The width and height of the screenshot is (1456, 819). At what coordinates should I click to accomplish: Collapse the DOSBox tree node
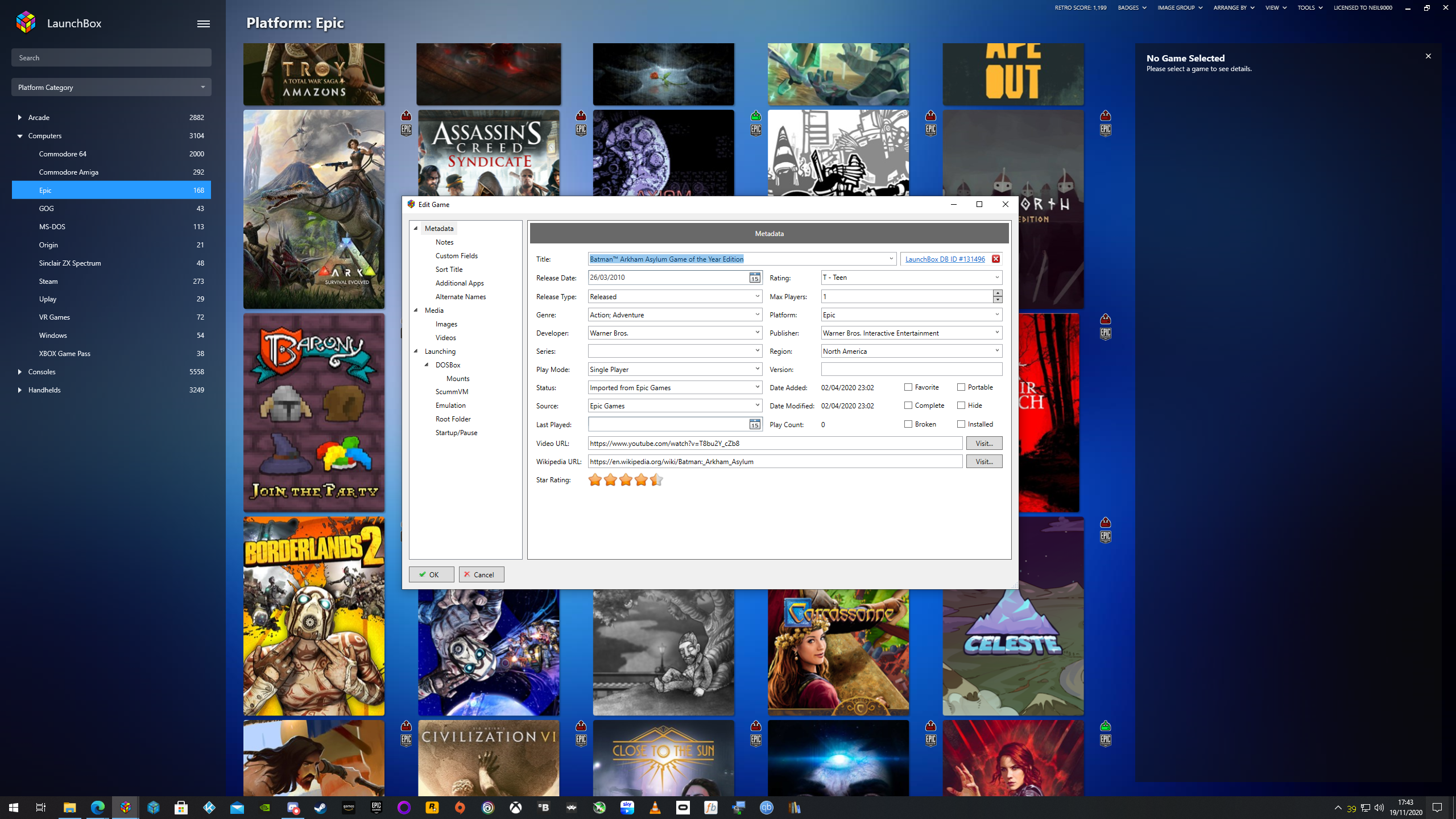(x=427, y=365)
